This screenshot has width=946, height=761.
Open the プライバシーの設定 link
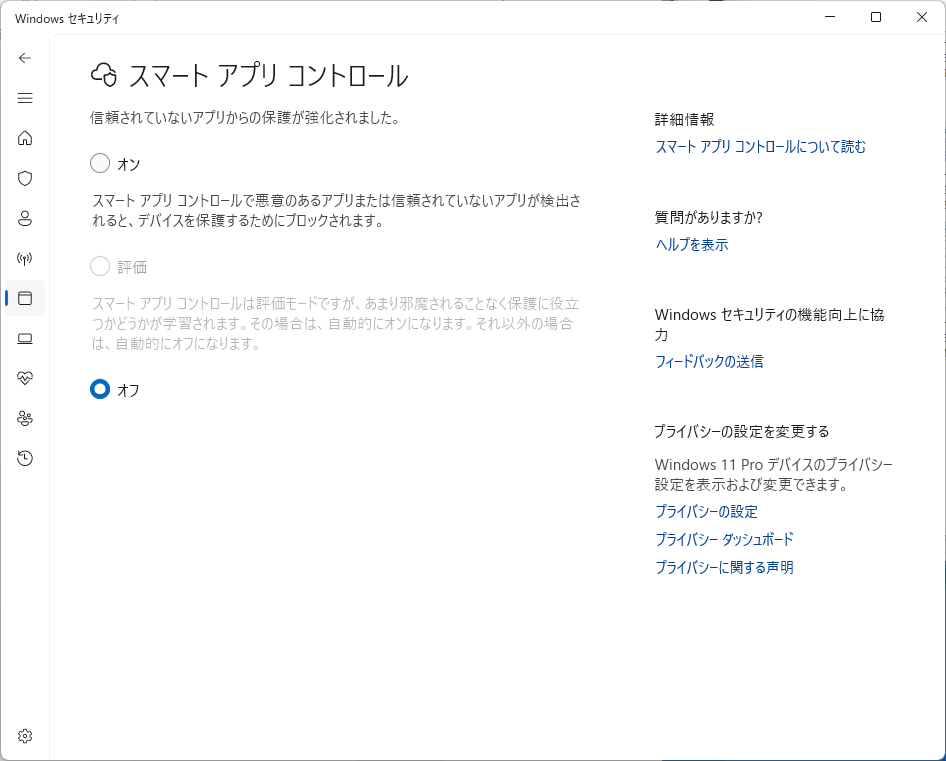(x=706, y=512)
